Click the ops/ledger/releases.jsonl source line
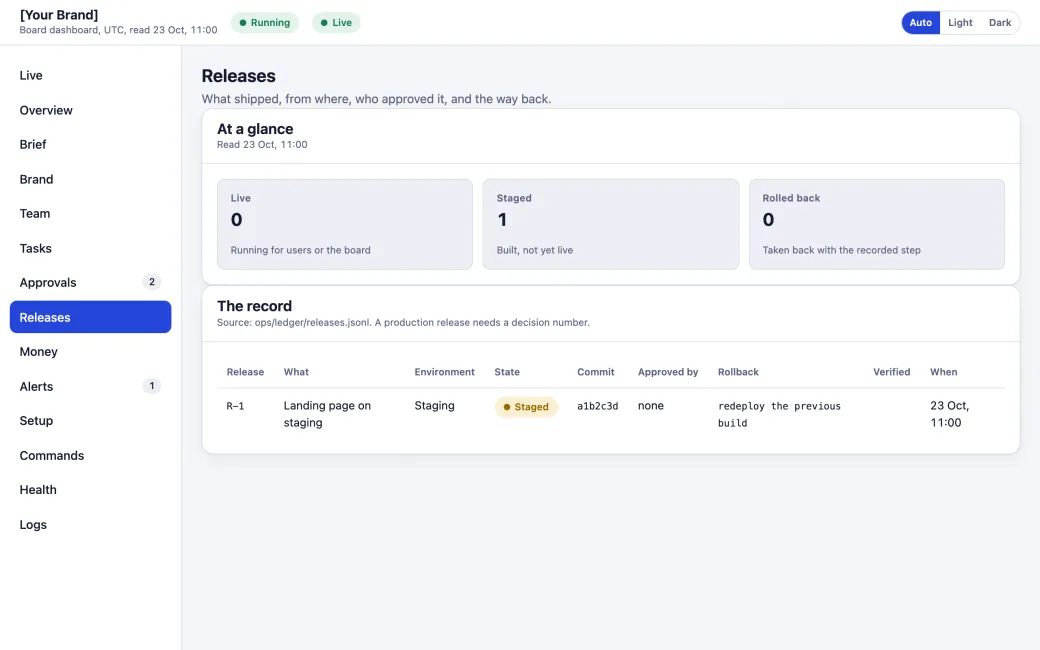 [x=403, y=322]
